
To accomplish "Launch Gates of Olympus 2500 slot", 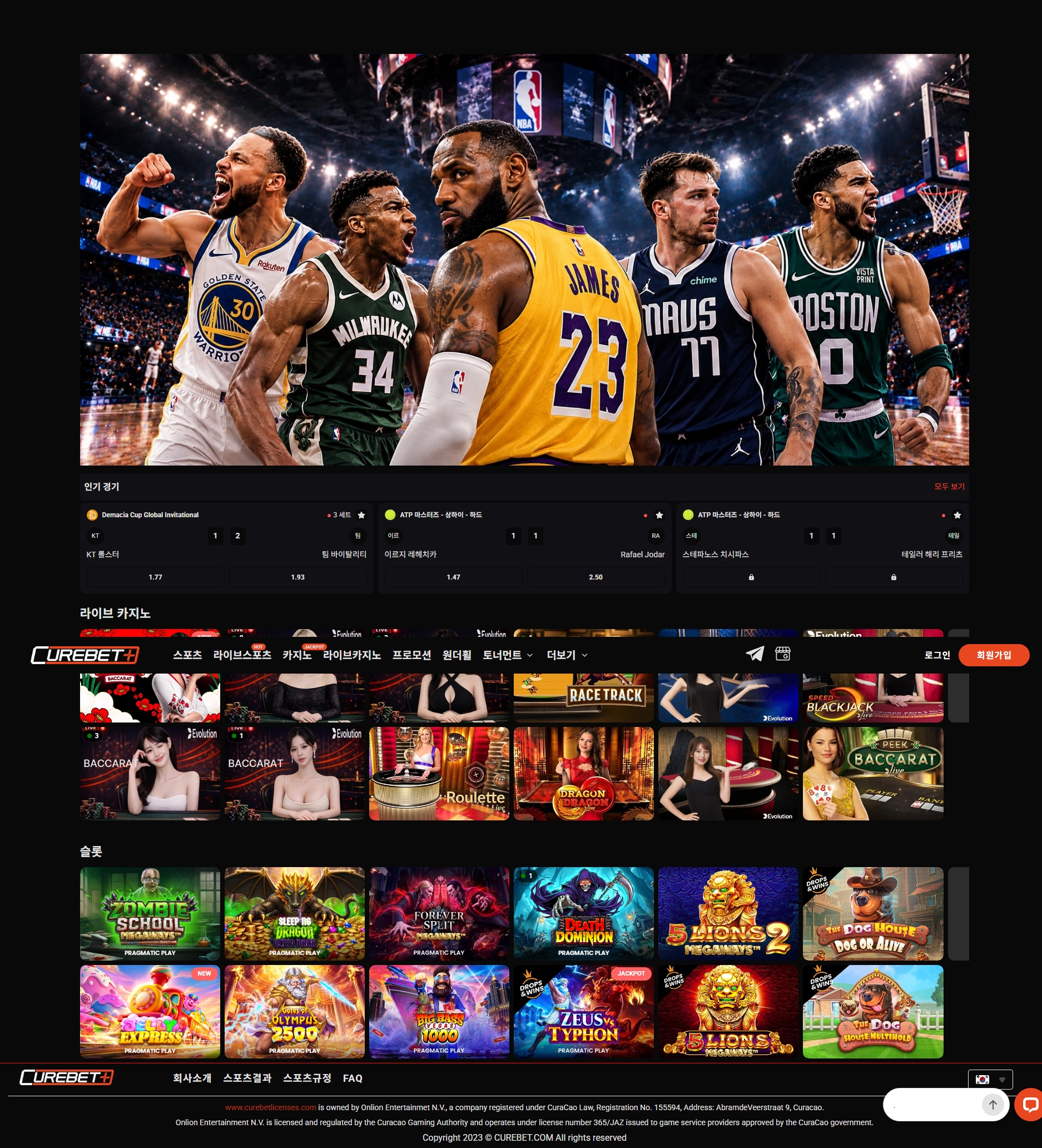I will [x=294, y=1012].
